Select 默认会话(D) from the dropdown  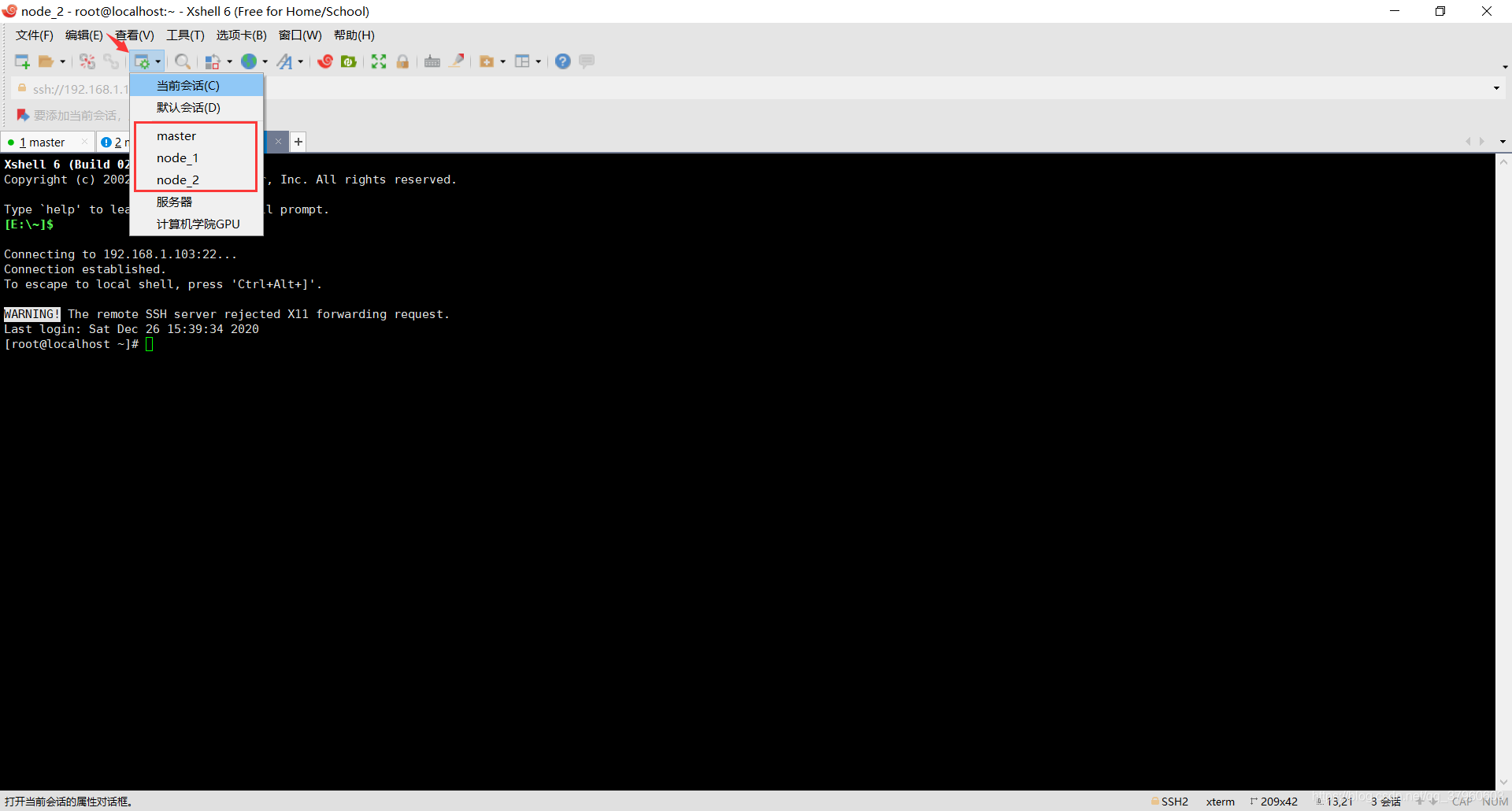coord(197,107)
